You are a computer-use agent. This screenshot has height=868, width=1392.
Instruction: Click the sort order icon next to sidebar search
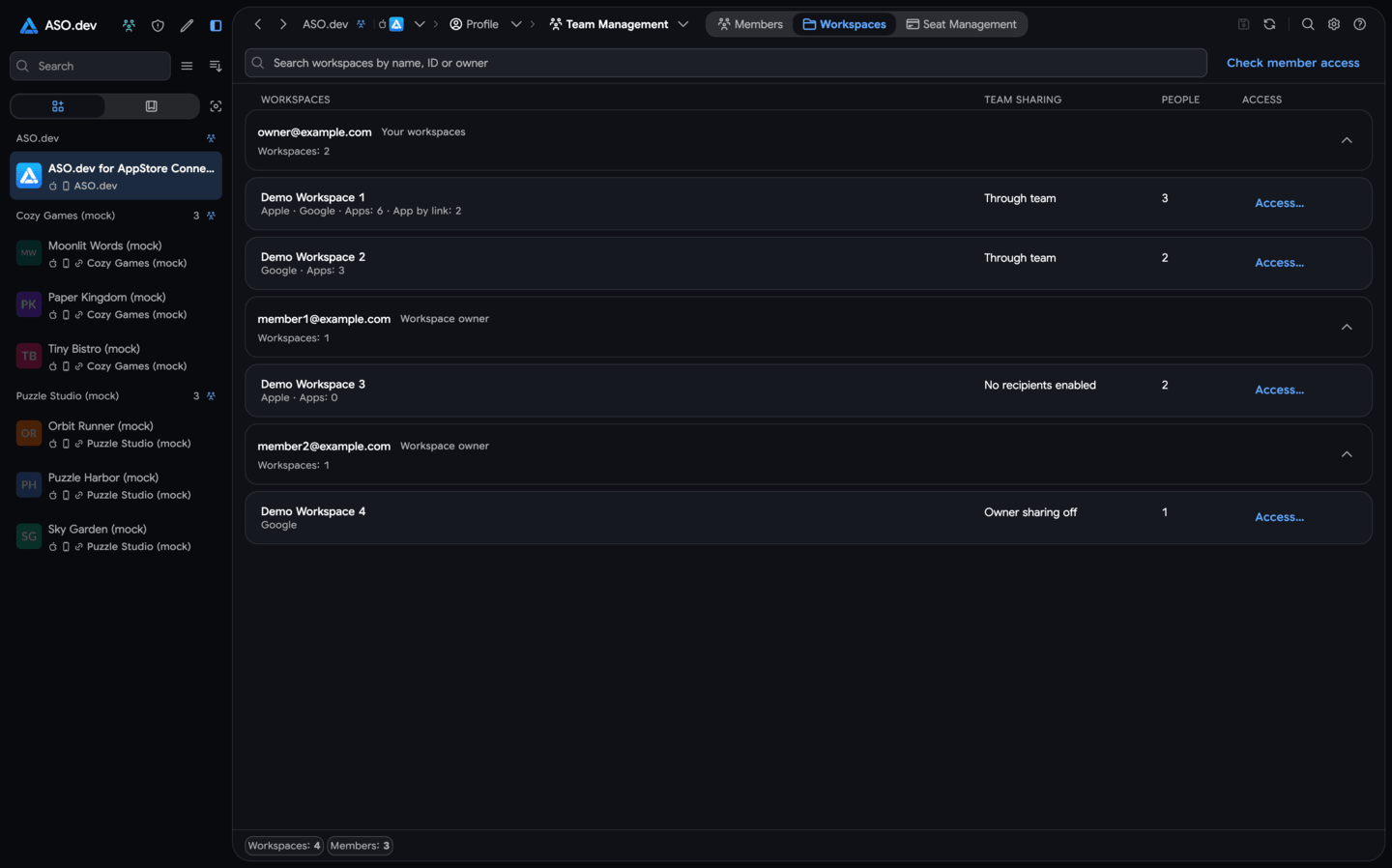click(x=216, y=66)
